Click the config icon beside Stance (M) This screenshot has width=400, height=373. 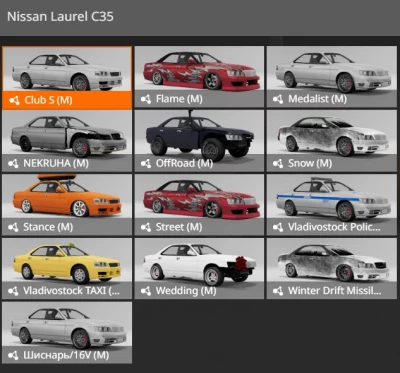coord(13,227)
